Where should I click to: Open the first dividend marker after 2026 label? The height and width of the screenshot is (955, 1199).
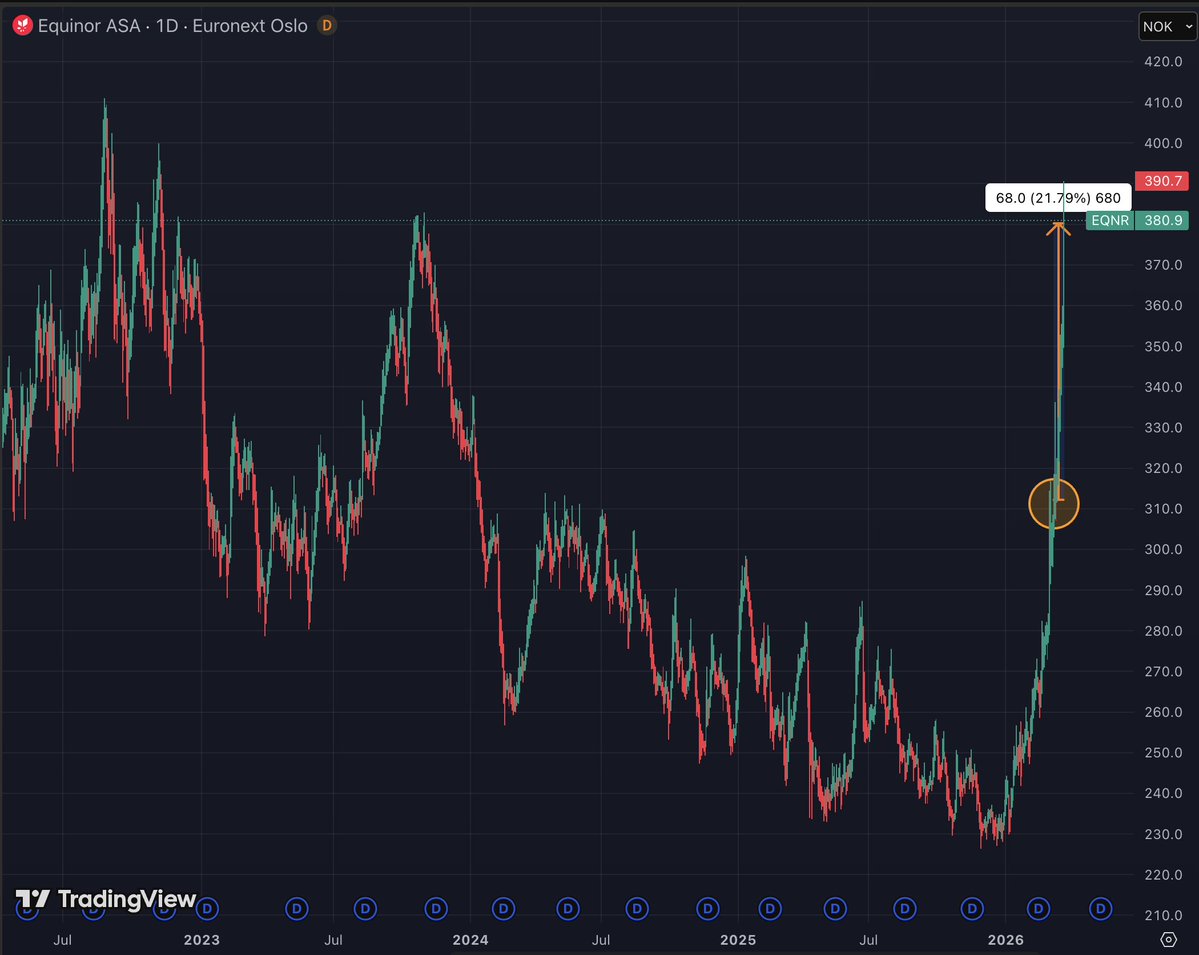(1038, 908)
